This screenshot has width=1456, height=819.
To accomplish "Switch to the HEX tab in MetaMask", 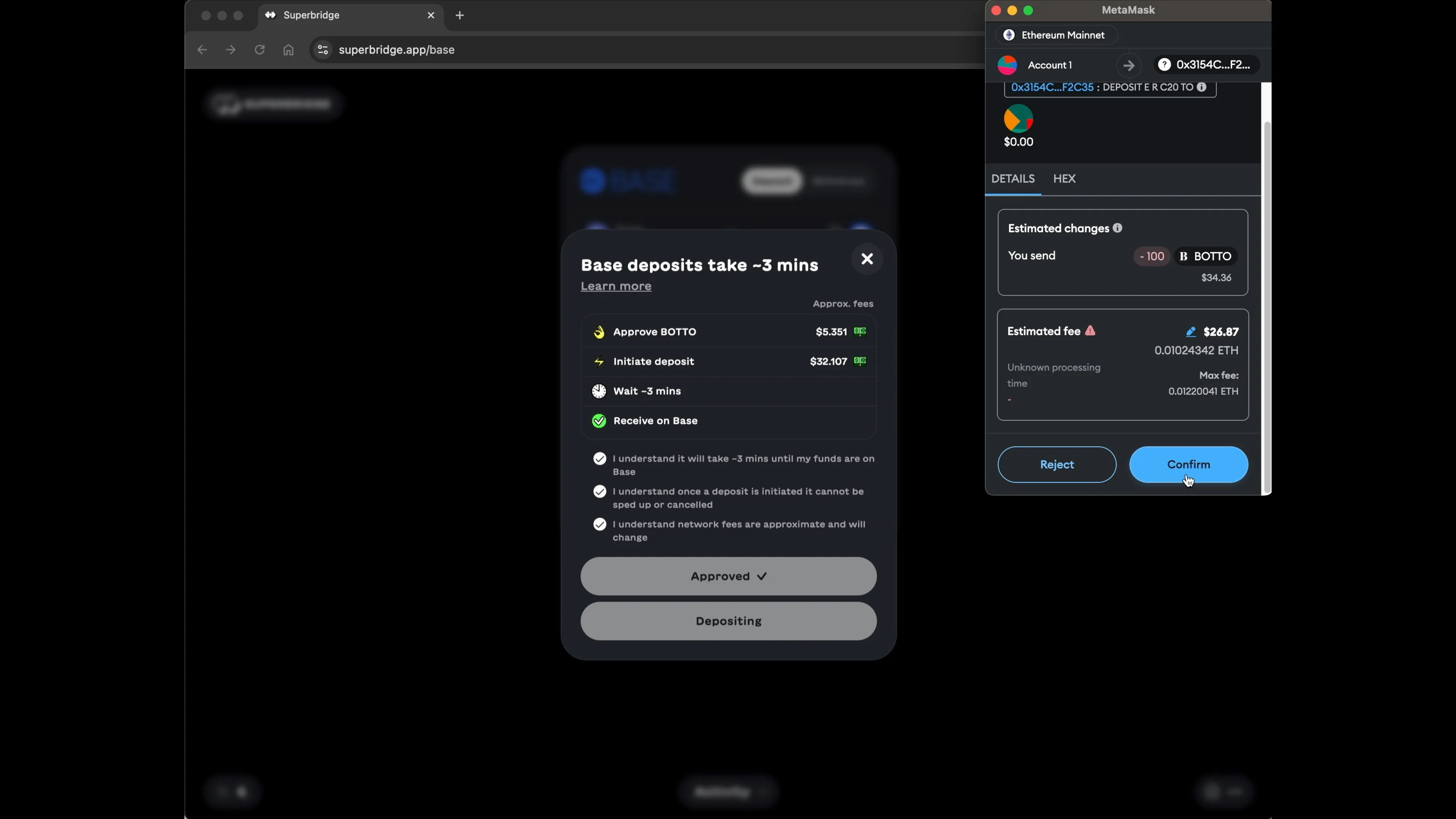I will tap(1064, 179).
